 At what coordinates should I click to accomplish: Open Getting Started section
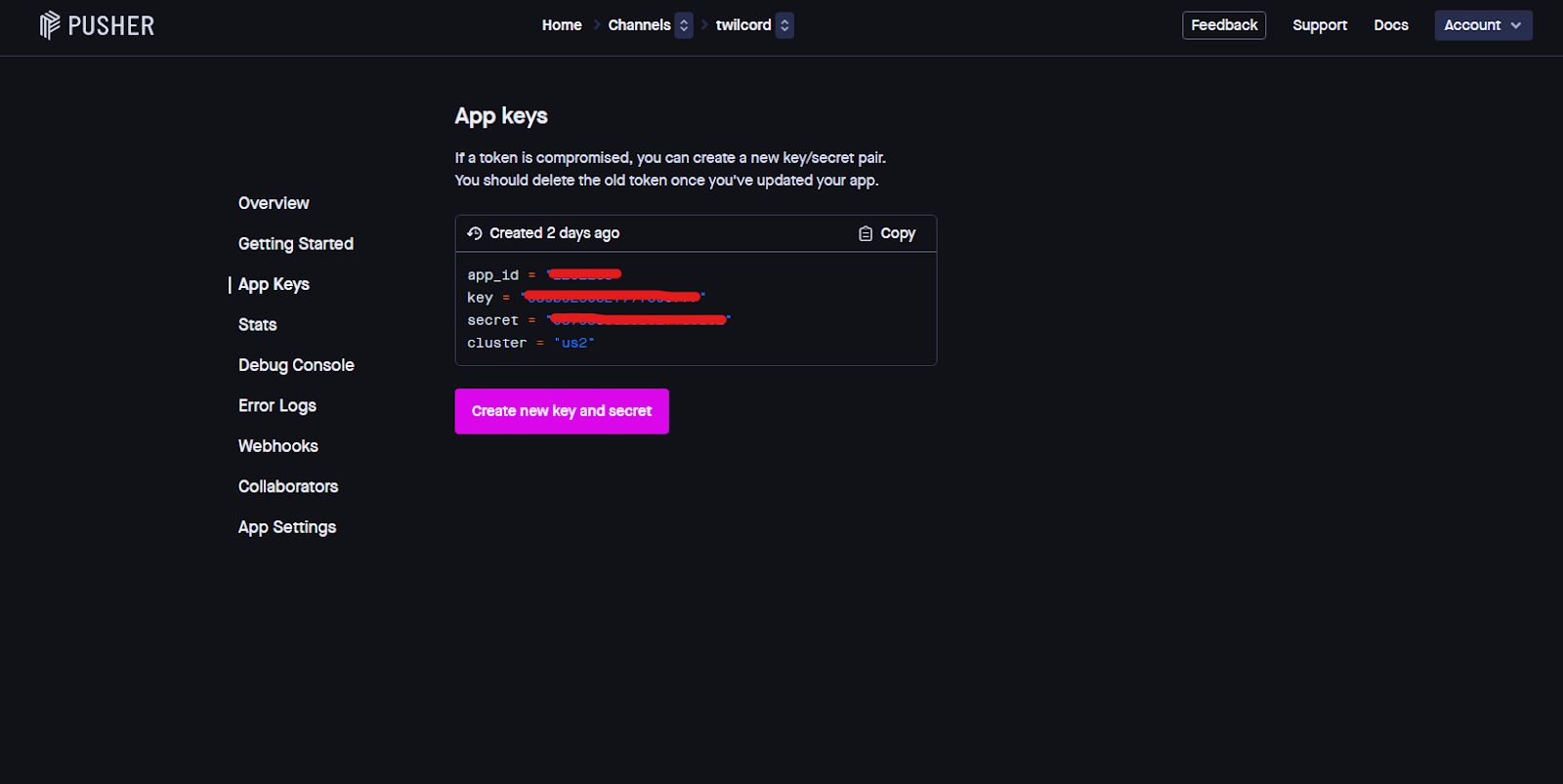[x=296, y=244]
